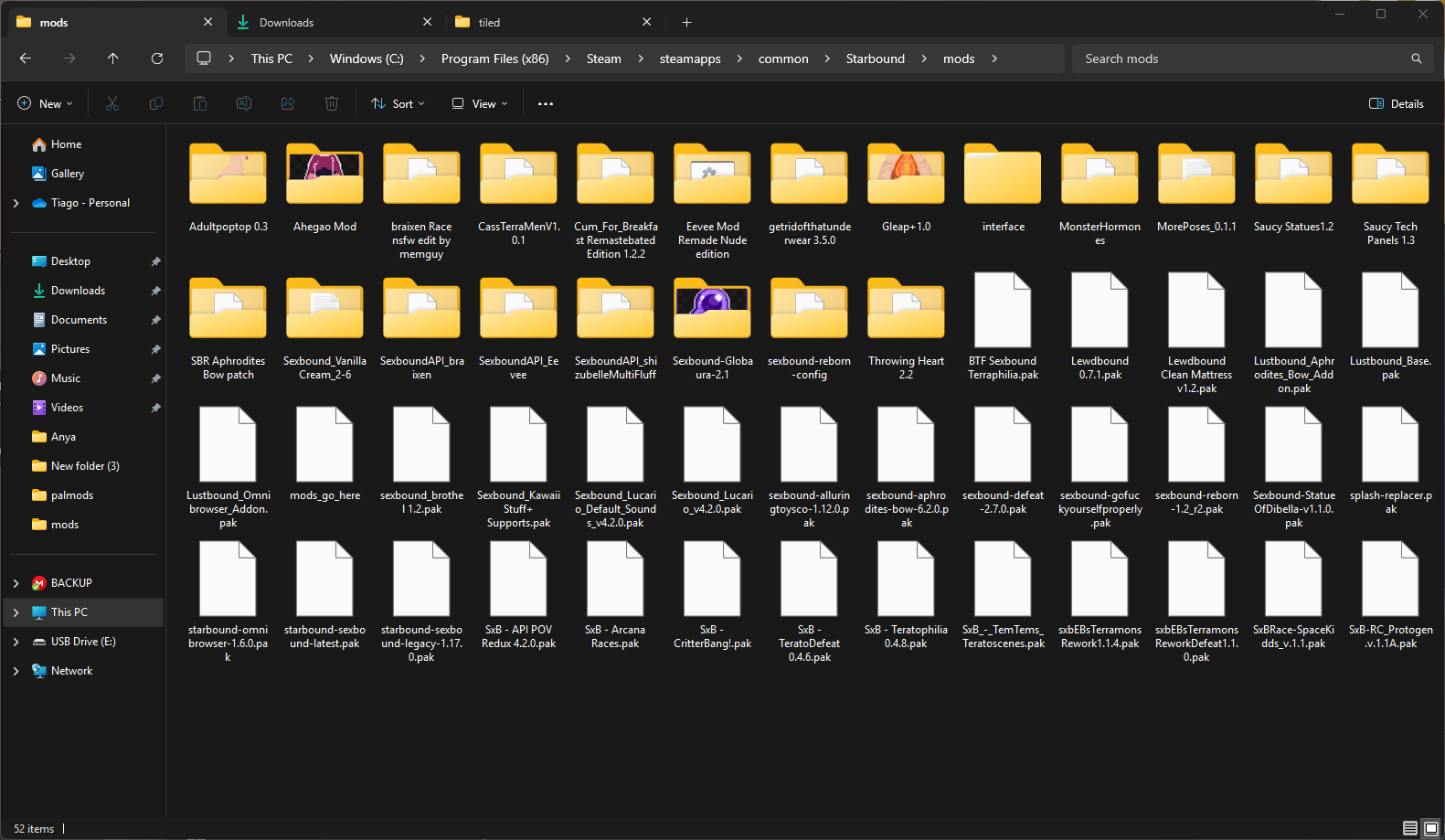
Task: Open Desktop in quick access
Action: tap(70, 261)
